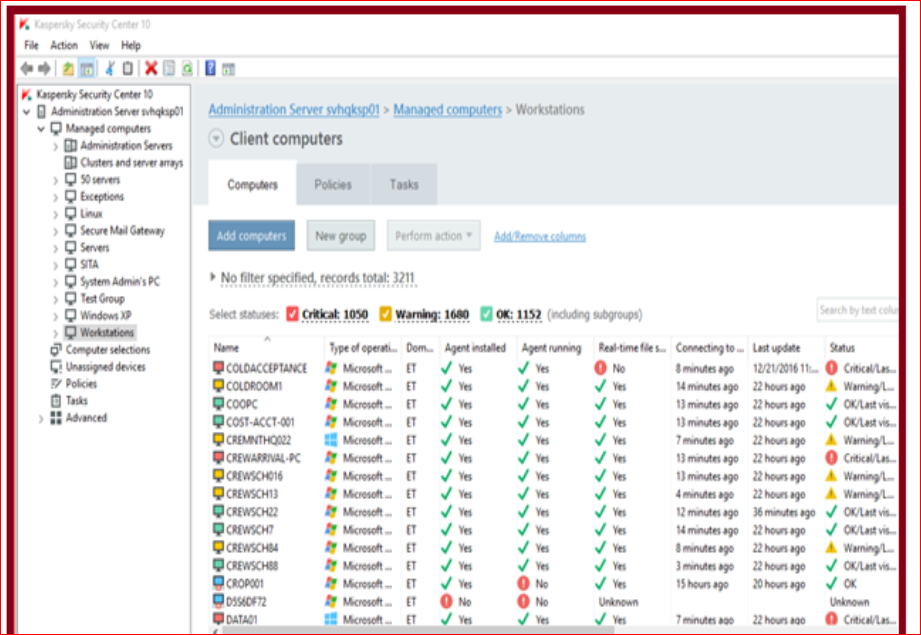Expand the No filter specified triangle
This screenshot has height=635, width=921.
pos(213,277)
